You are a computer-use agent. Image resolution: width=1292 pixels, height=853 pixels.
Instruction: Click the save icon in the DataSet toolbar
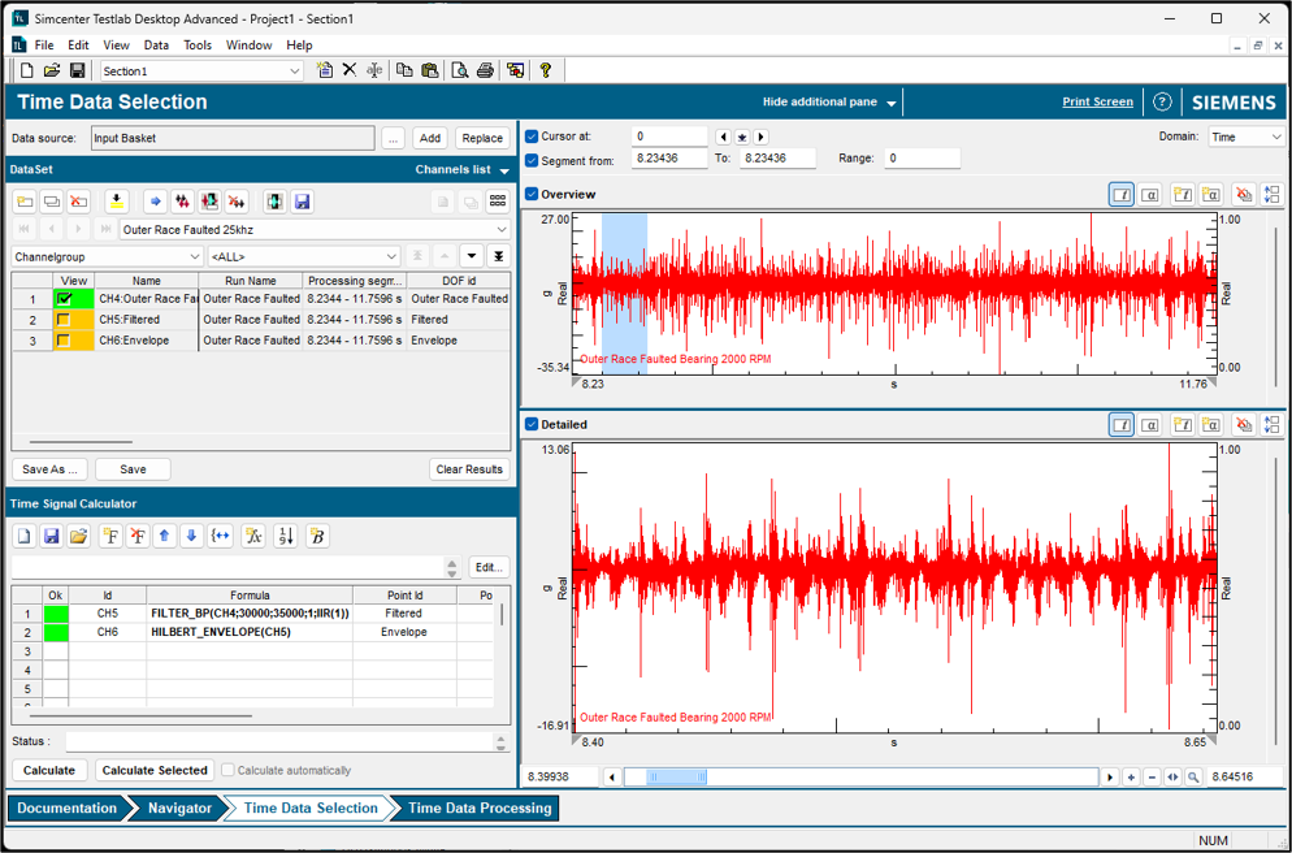[301, 202]
